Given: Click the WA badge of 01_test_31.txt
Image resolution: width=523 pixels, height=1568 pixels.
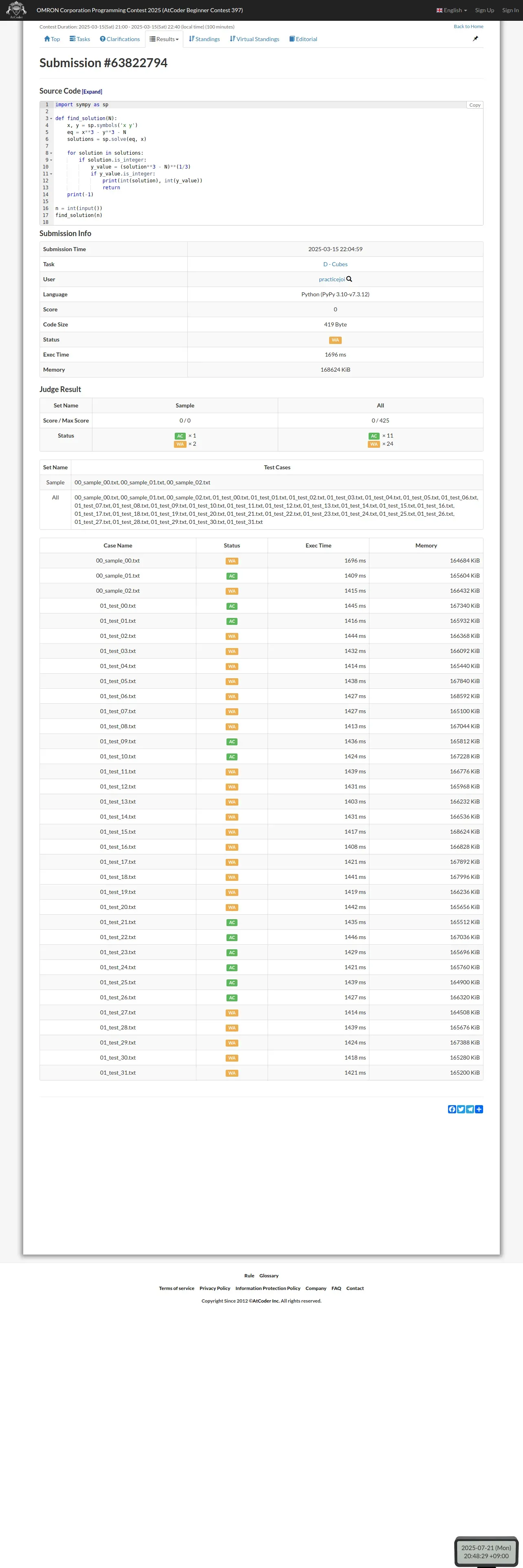Looking at the screenshot, I should coord(232,1073).
